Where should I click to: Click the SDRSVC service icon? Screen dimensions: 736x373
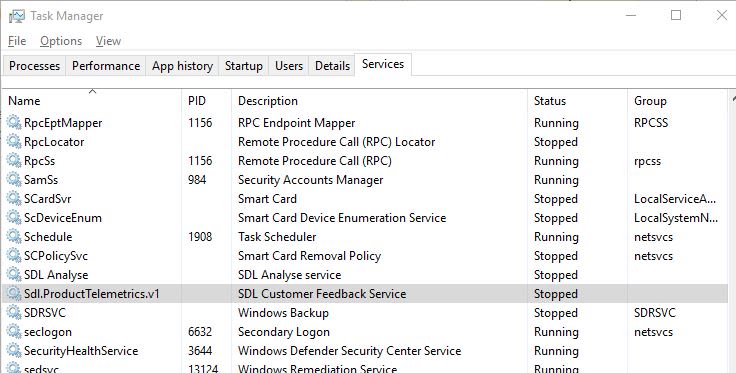pyautogui.click(x=14, y=312)
